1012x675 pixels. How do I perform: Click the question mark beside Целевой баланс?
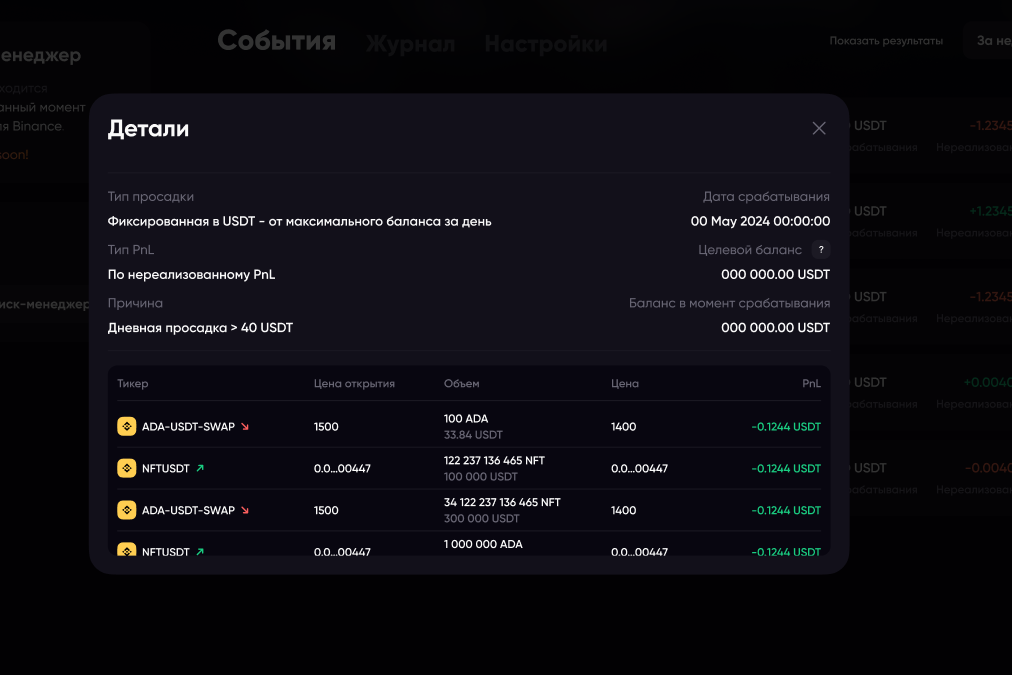coord(821,250)
